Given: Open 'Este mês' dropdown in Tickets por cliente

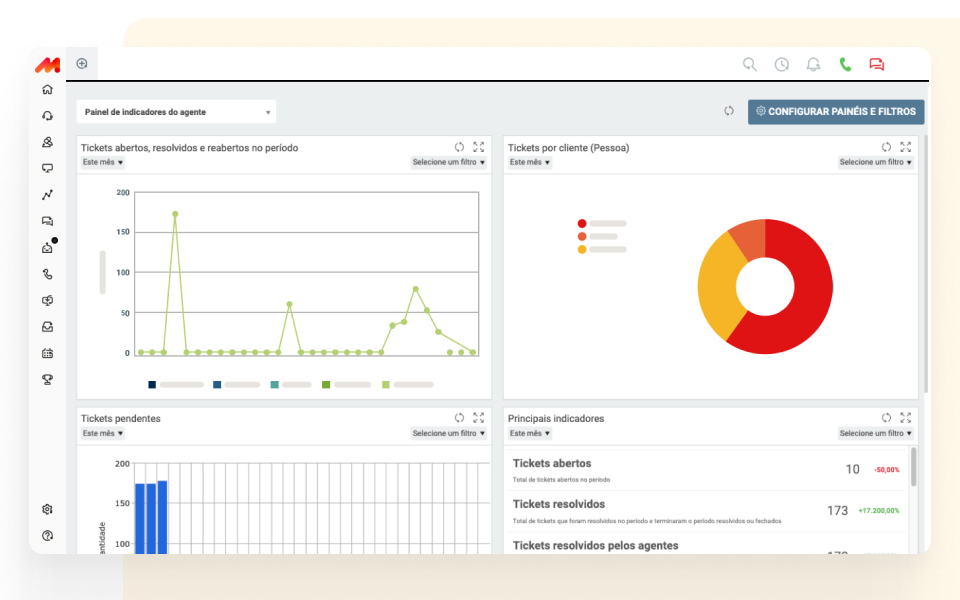Looking at the screenshot, I should 530,162.
